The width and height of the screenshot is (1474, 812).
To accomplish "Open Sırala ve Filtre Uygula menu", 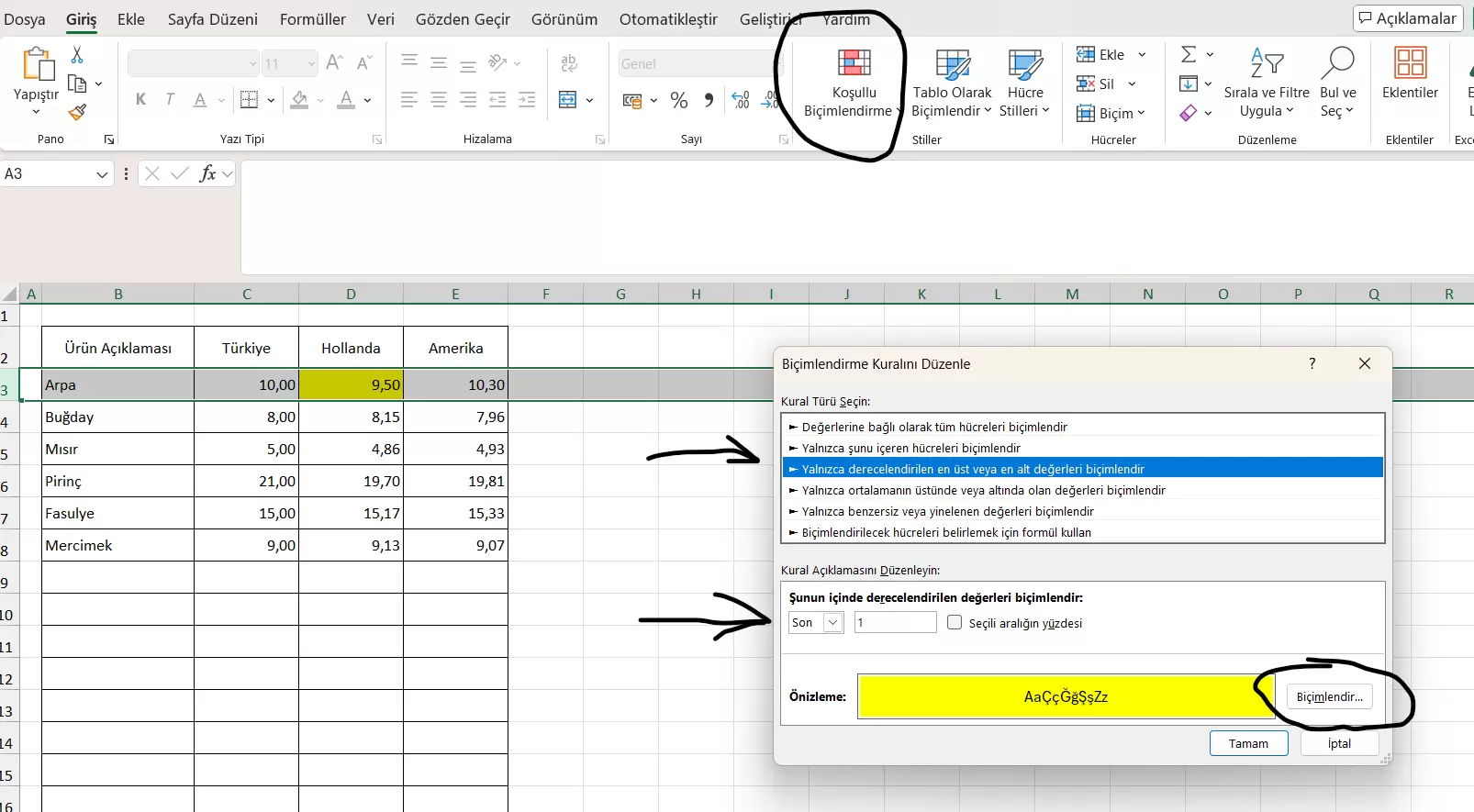I will (x=1267, y=84).
